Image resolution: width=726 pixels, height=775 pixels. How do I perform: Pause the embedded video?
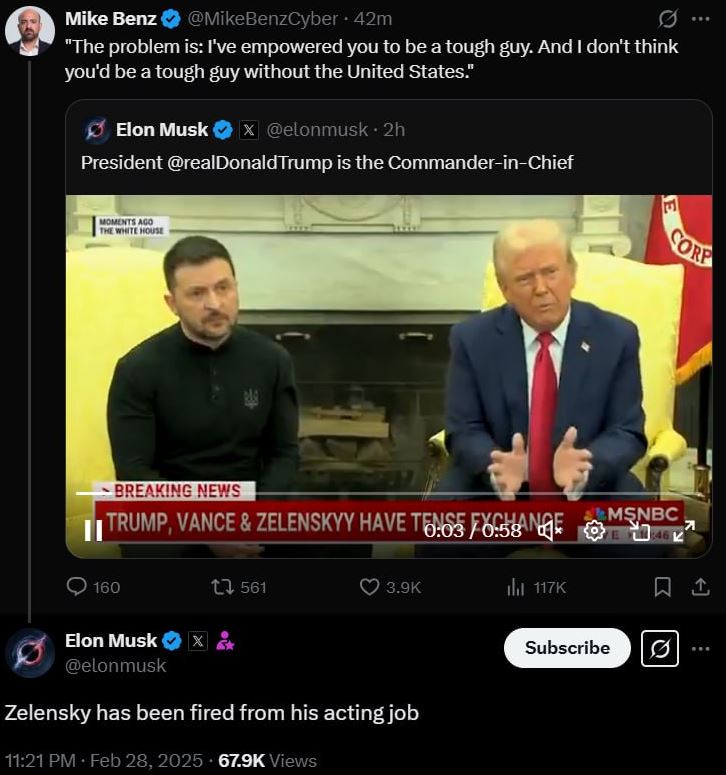click(93, 530)
